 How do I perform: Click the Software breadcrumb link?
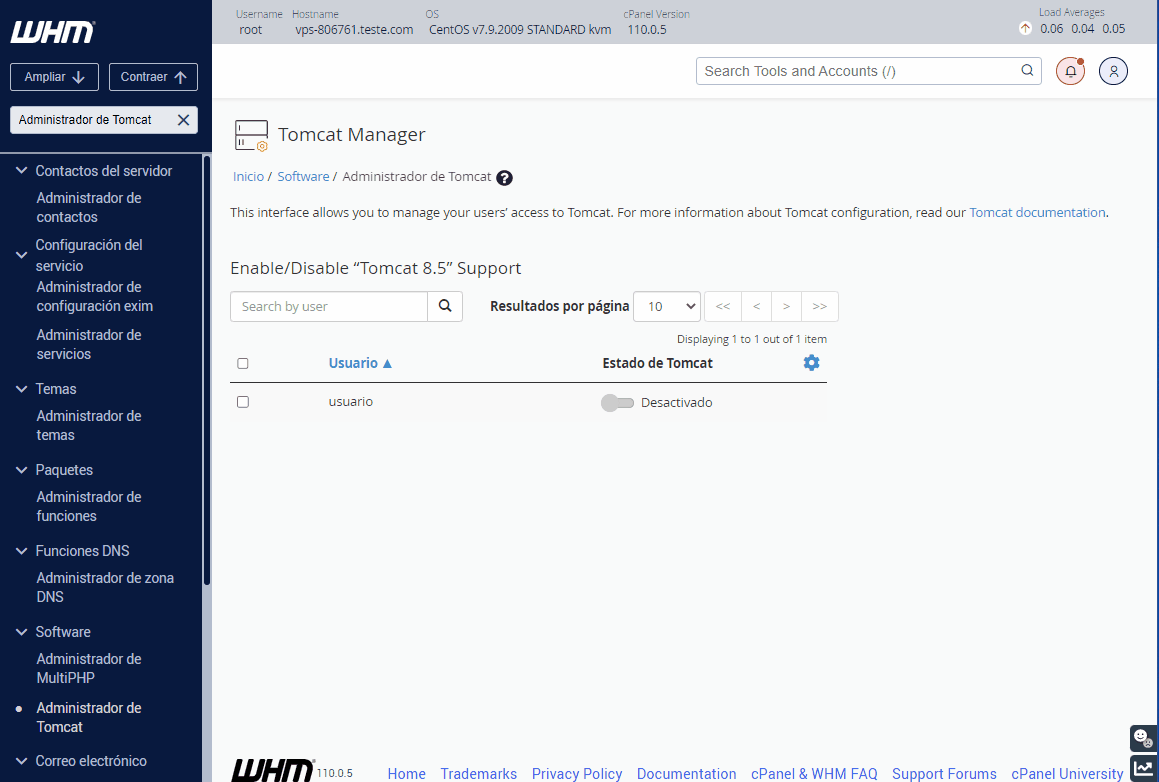tap(303, 177)
